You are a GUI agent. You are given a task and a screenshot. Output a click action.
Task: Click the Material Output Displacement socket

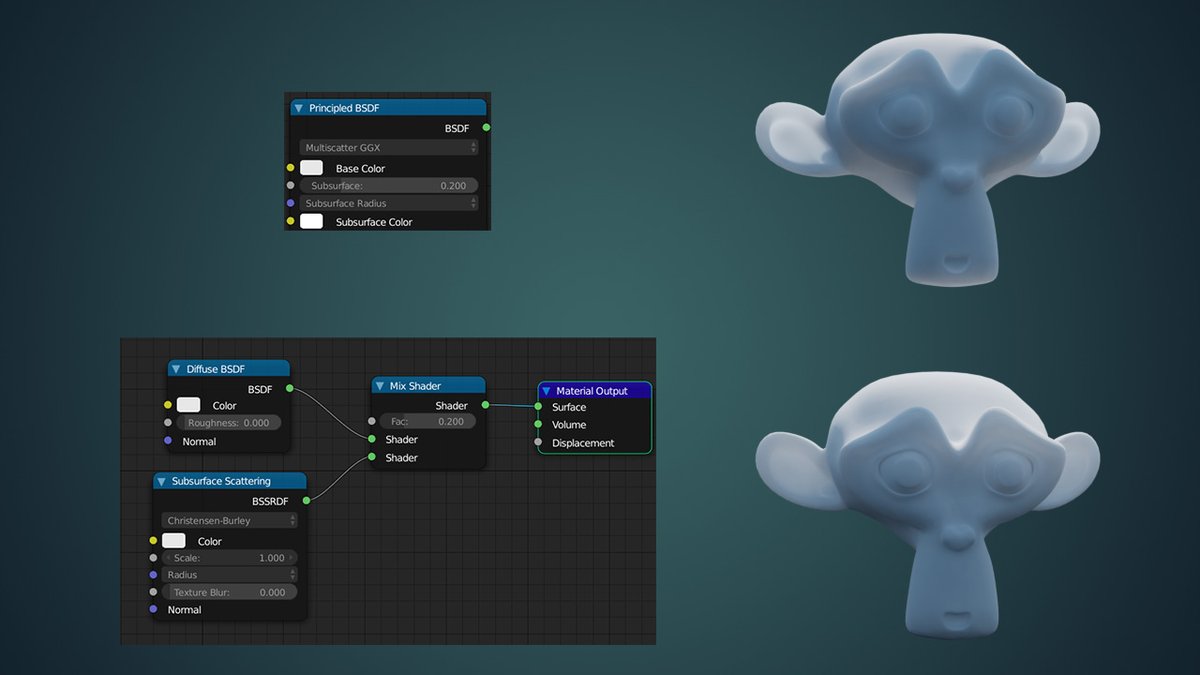tap(538, 442)
